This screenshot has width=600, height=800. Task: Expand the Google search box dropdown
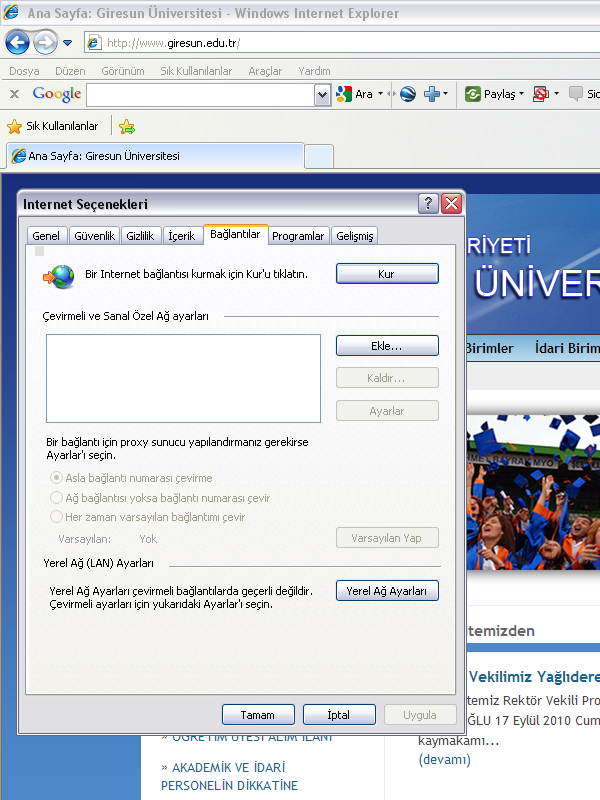click(322, 94)
